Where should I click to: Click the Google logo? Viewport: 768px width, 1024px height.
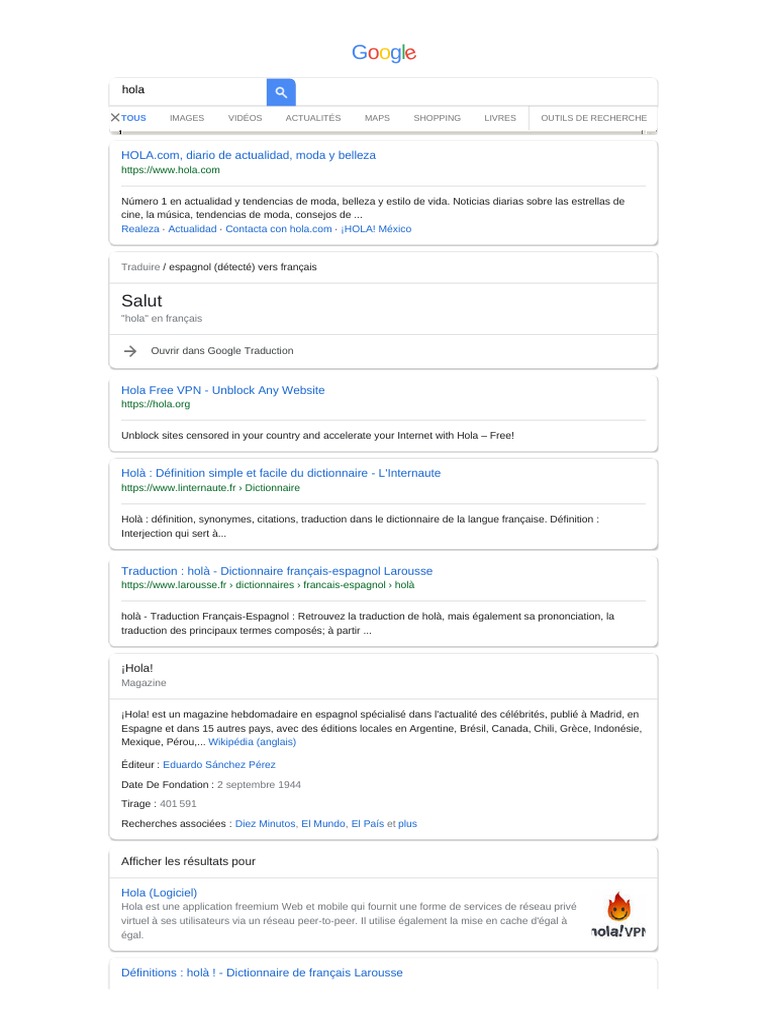click(x=384, y=53)
